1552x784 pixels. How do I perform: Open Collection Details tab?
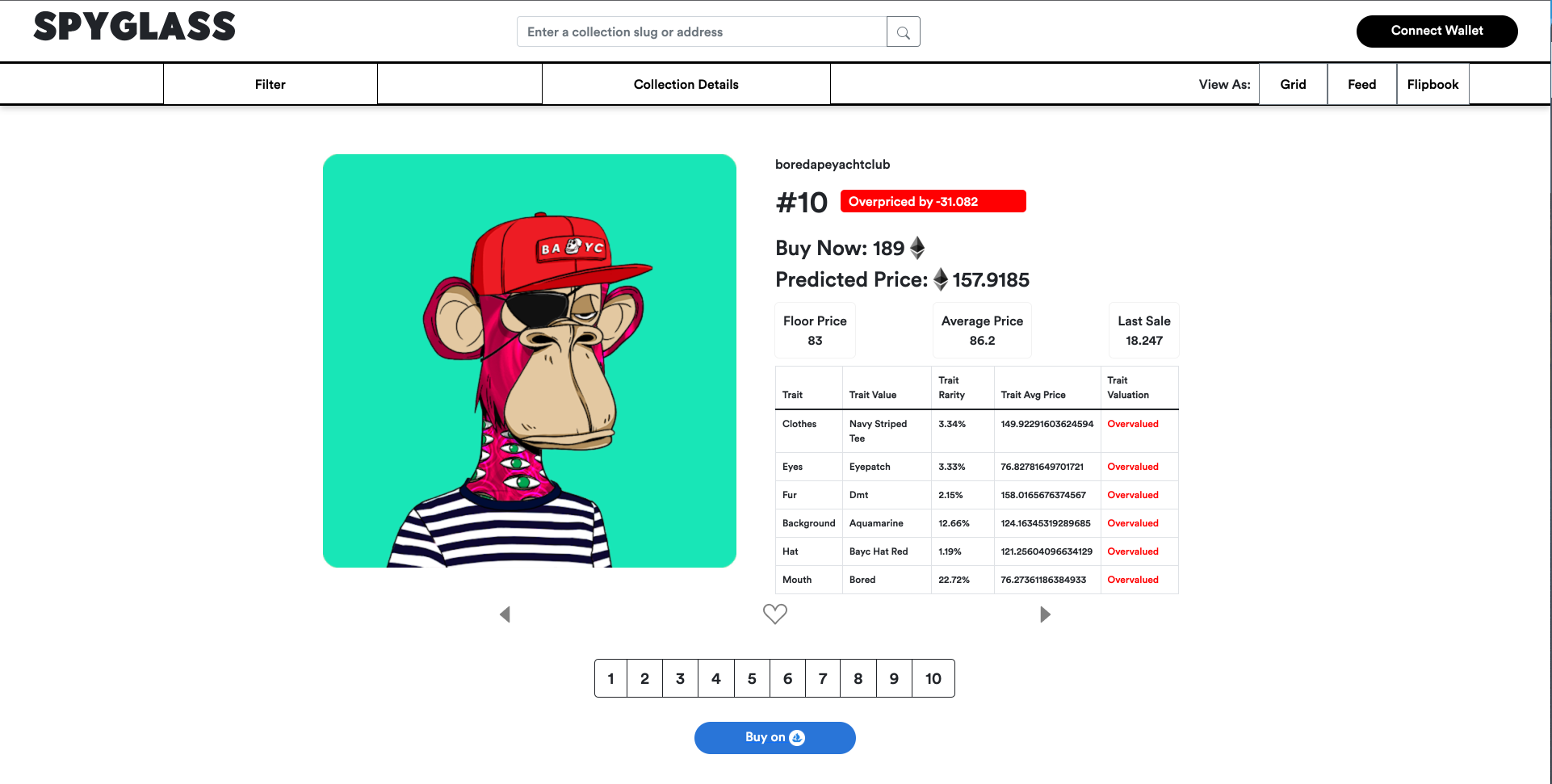pos(686,84)
